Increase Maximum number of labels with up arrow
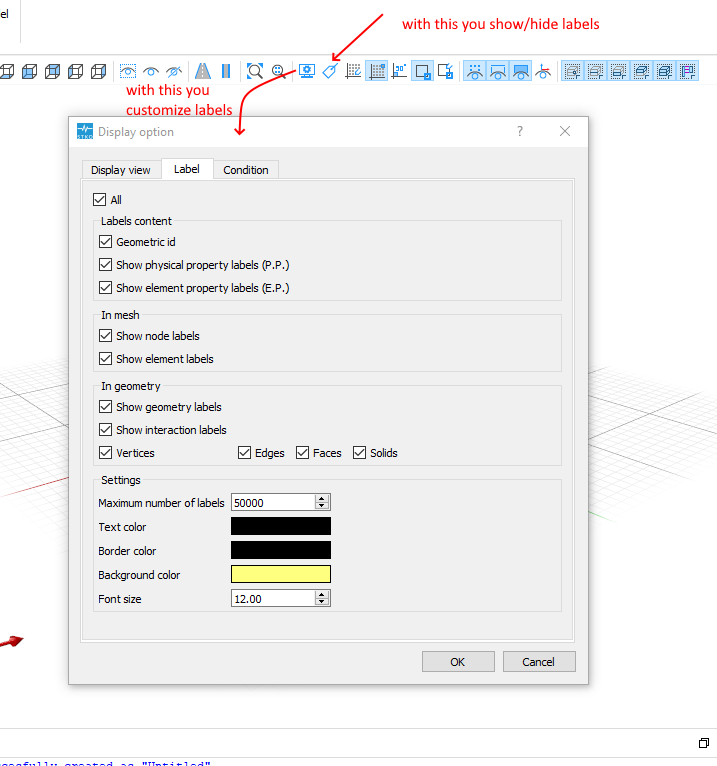Viewport: 717px width, 766px height. pos(321,498)
